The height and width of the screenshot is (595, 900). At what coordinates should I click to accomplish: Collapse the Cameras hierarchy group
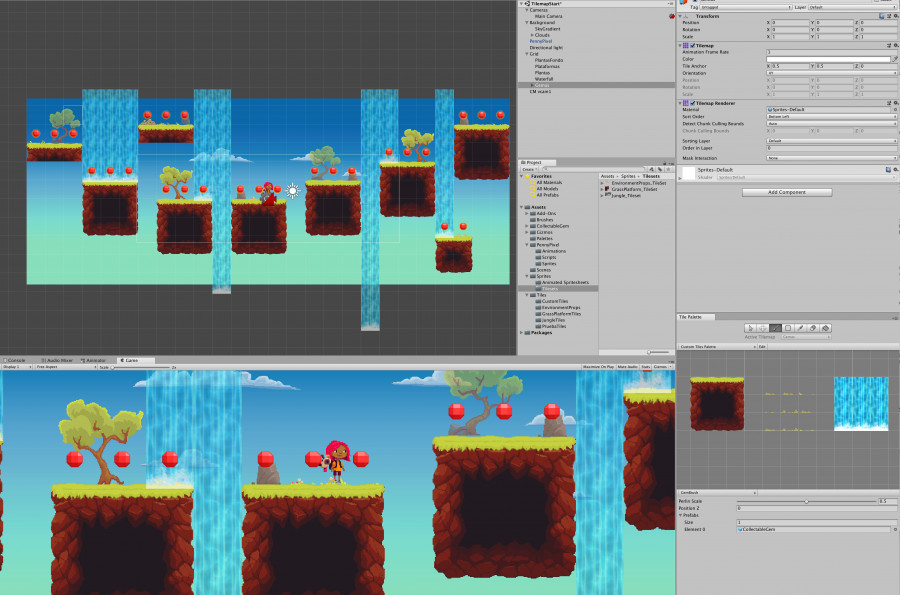click(527, 10)
